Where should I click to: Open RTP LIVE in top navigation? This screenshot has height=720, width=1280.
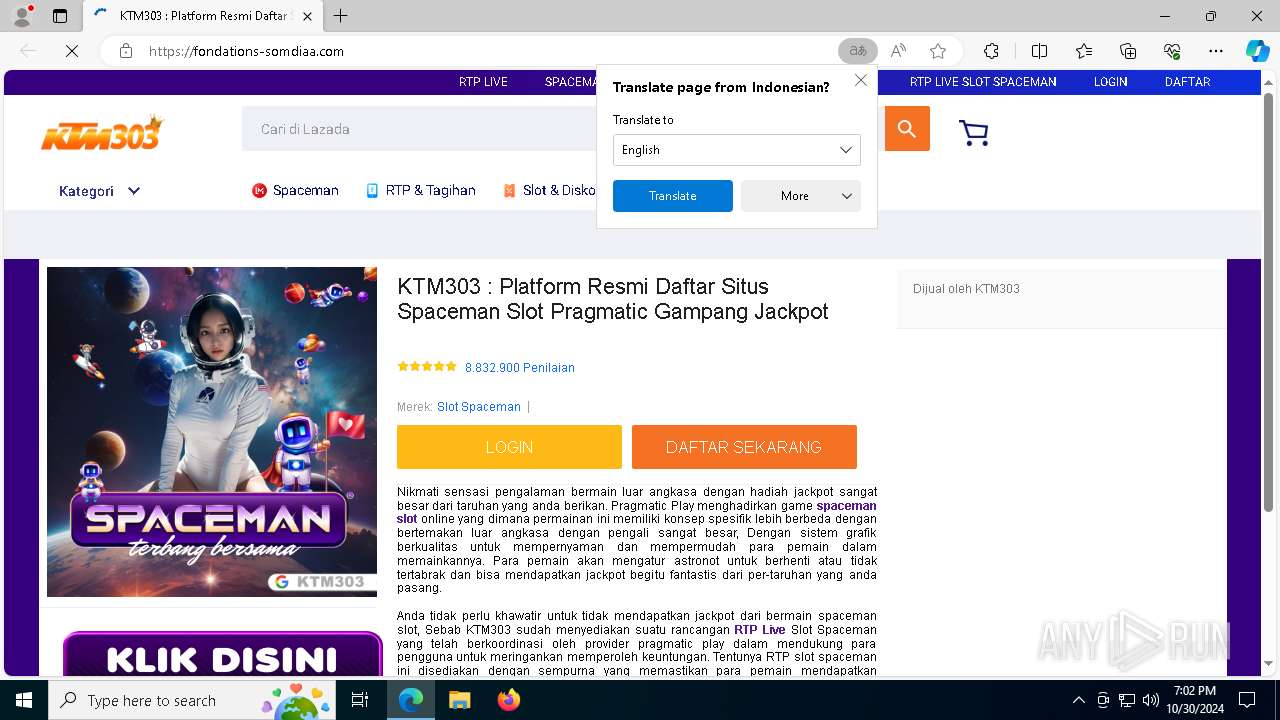click(483, 82)
